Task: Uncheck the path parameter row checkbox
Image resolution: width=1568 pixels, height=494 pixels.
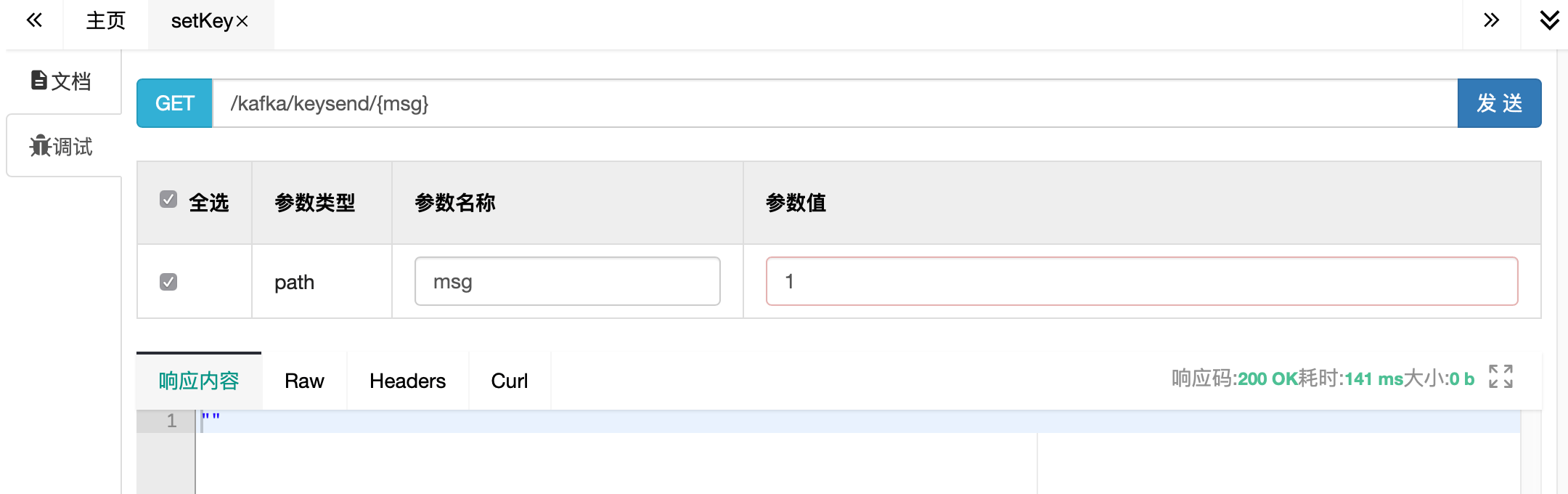Action: point(168,282)
